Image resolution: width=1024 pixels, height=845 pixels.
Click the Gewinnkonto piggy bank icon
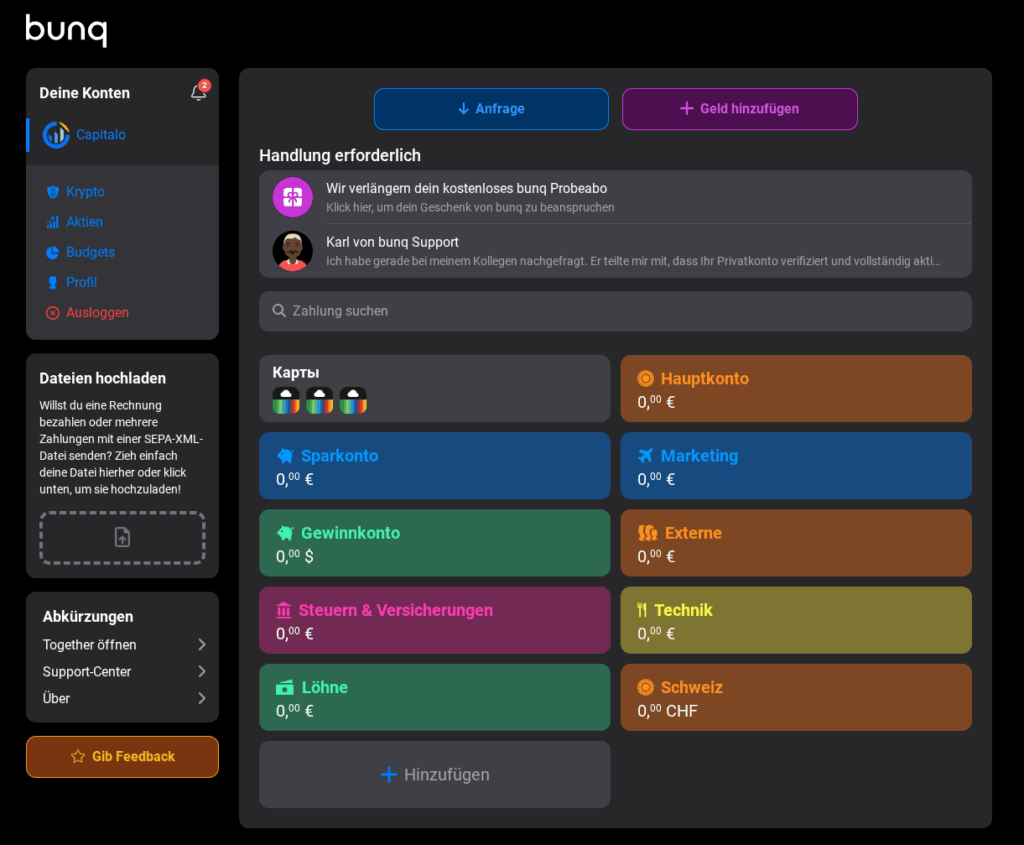click(285, 533)
